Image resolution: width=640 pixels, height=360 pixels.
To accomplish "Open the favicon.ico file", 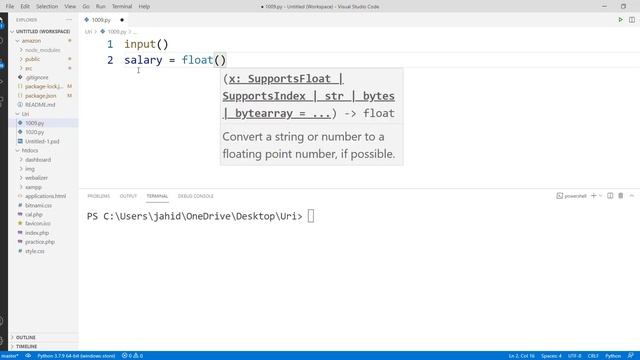I will click(x=38, y=223).
